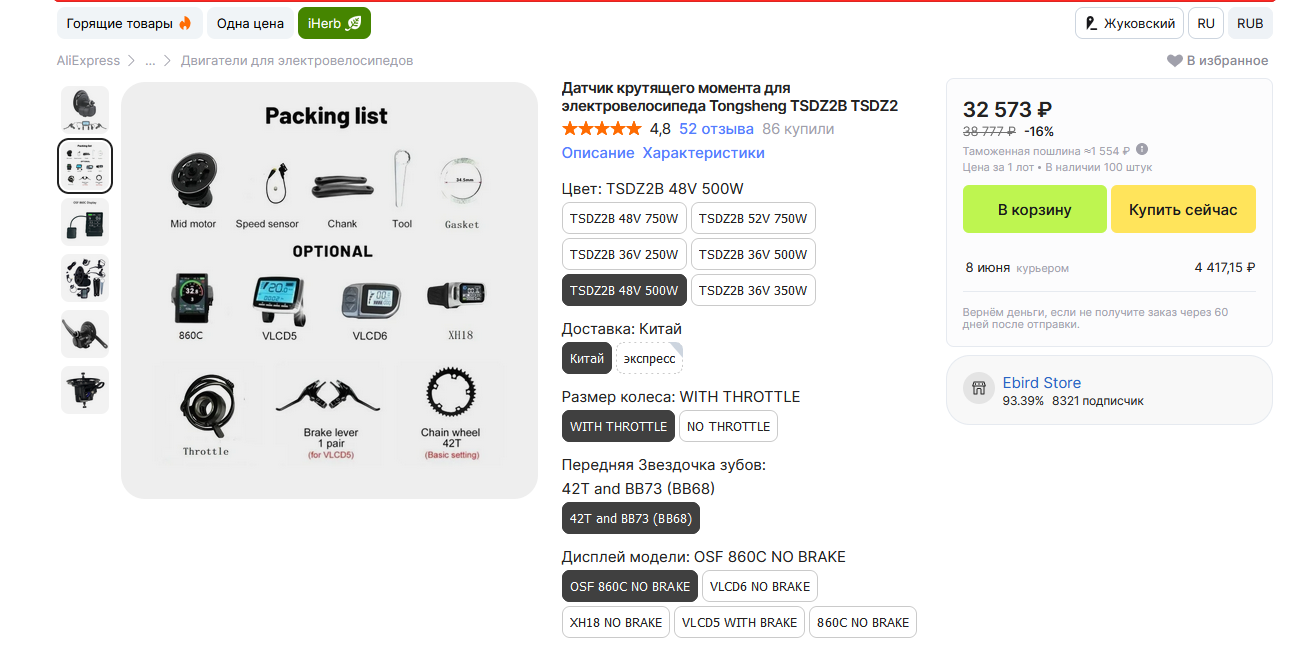Select the fifth product thumbnail of motor side
This screenshot has height=670, width=1304.
coord(85,334)
